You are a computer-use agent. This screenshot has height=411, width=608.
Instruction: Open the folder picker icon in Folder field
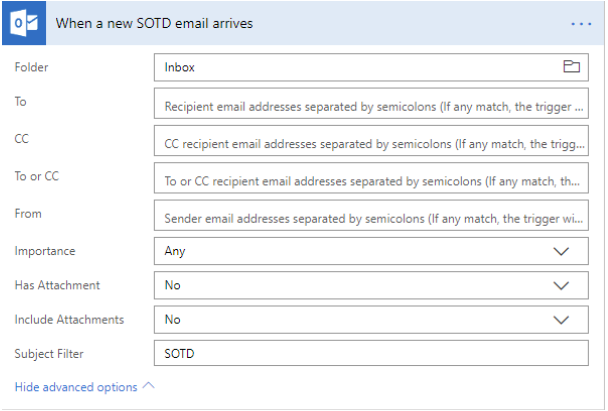point(571,67)
